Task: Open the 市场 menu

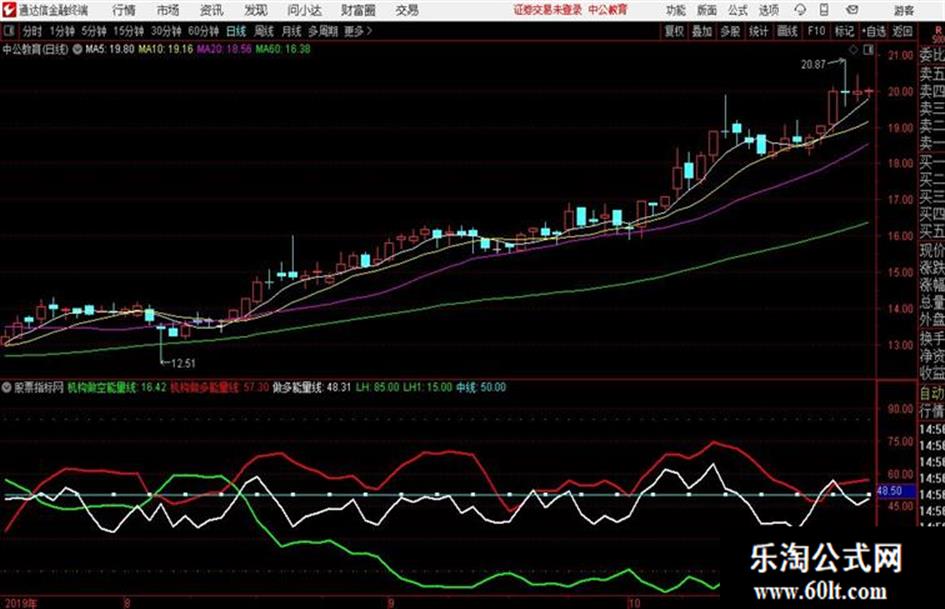Action: (x=168, y=10)
